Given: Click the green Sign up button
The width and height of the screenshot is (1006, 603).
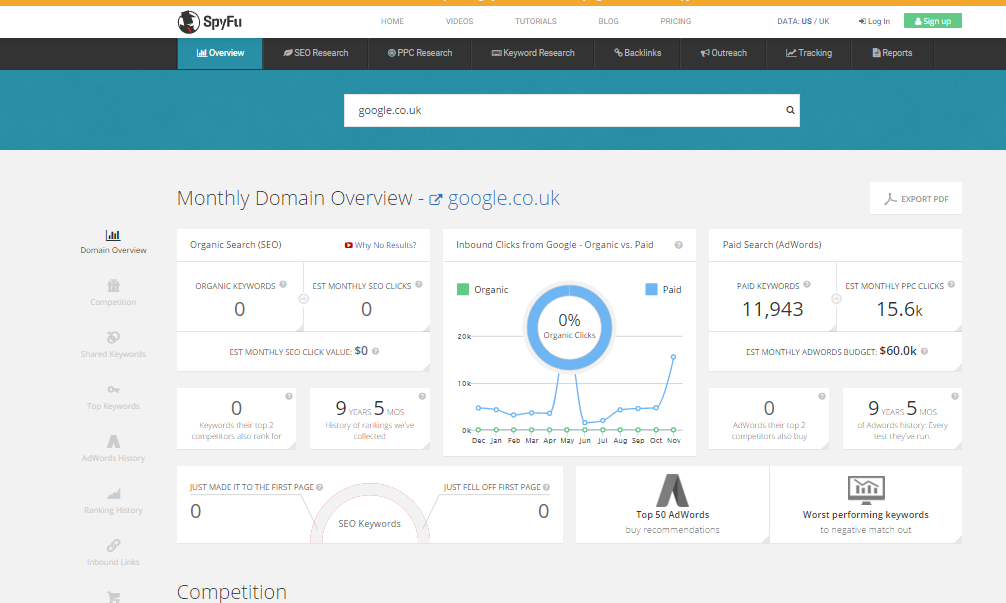Looking at the screenshot, I should 933,21.
